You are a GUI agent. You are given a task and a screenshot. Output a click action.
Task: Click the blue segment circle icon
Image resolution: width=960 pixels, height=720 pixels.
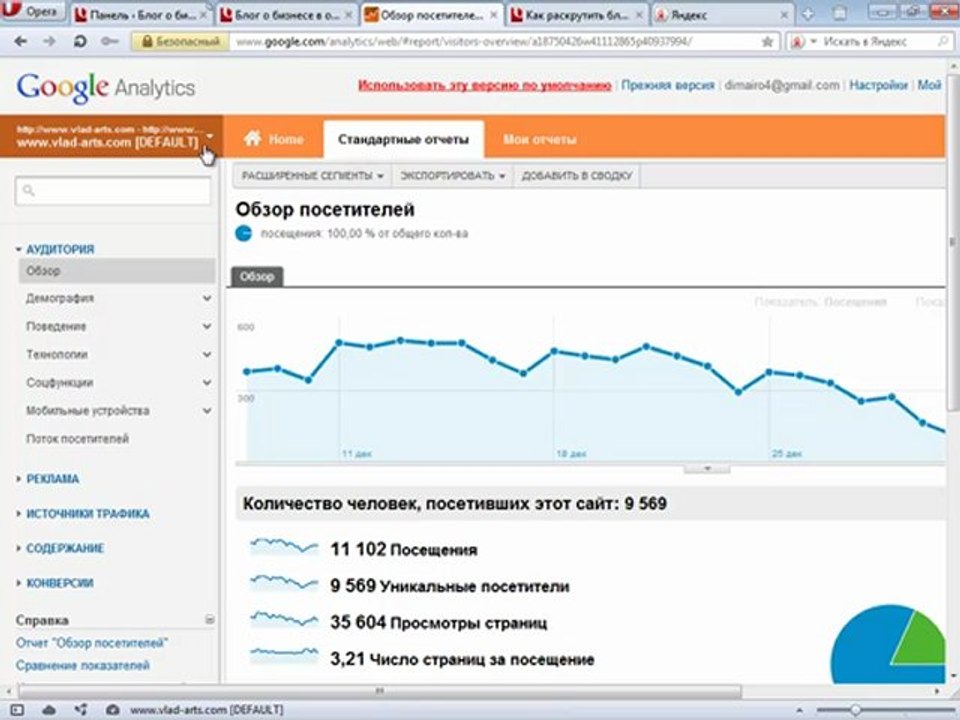pos(244,233)
